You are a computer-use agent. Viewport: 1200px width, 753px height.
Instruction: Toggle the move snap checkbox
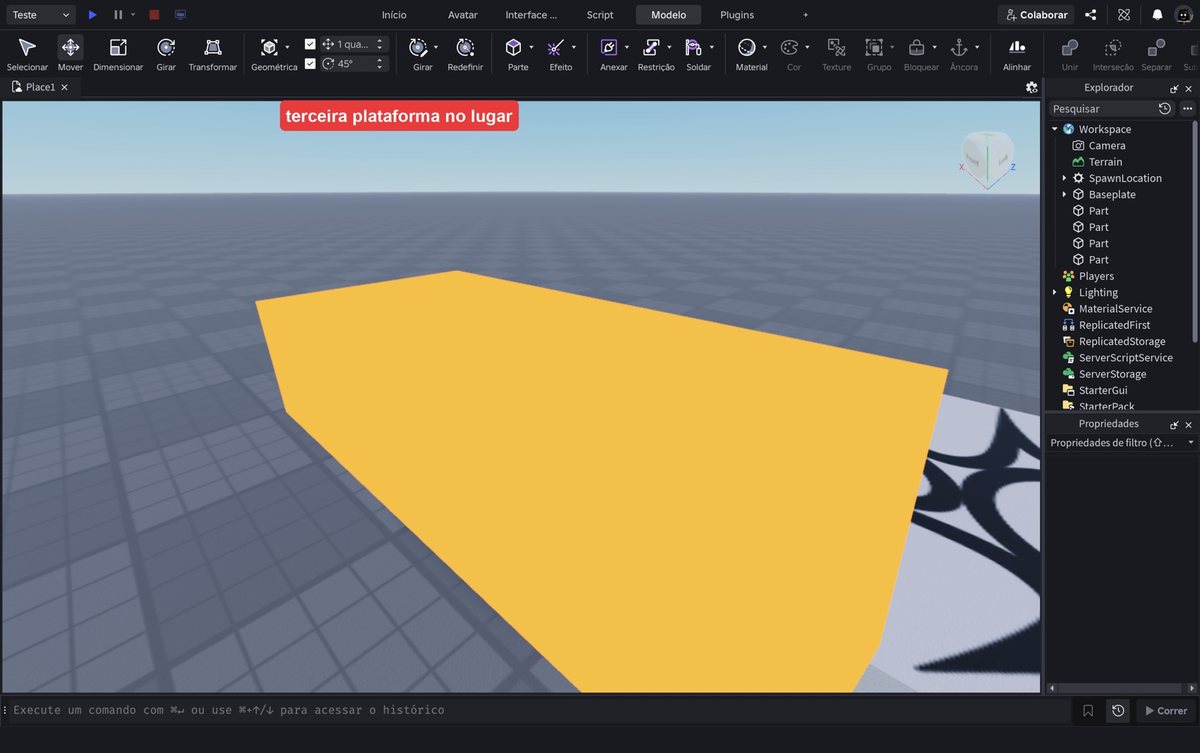pos(310,44)
